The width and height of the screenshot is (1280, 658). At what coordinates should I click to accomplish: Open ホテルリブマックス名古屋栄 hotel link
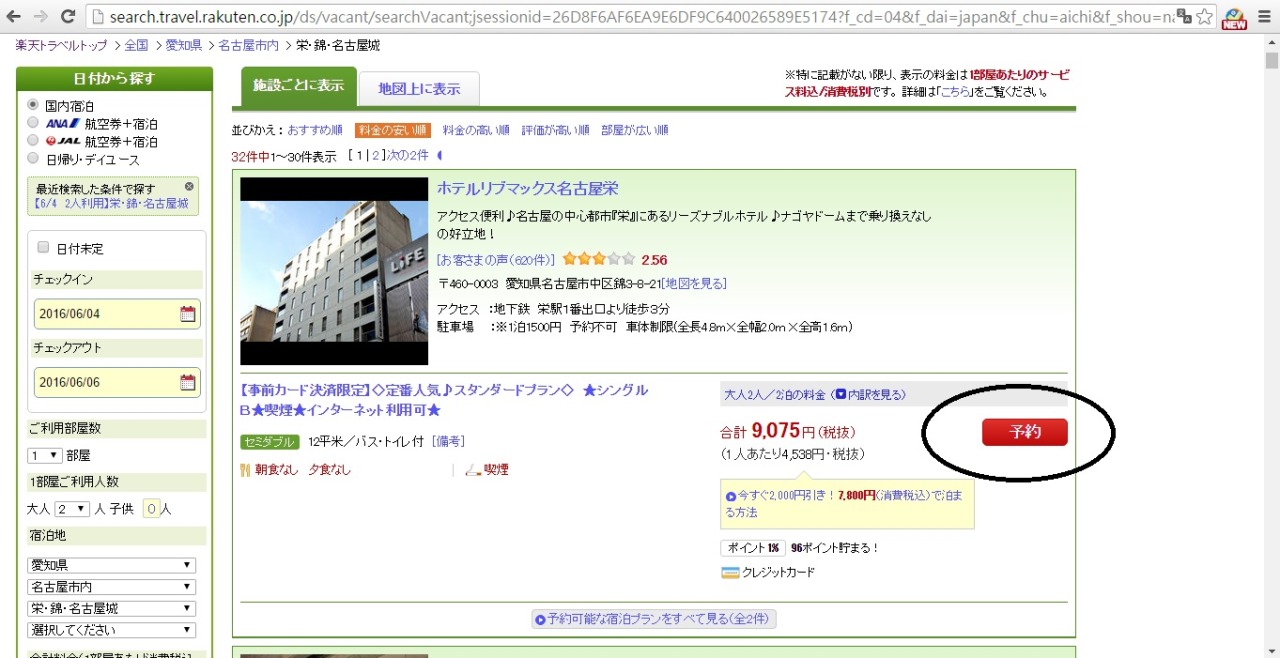527,189
